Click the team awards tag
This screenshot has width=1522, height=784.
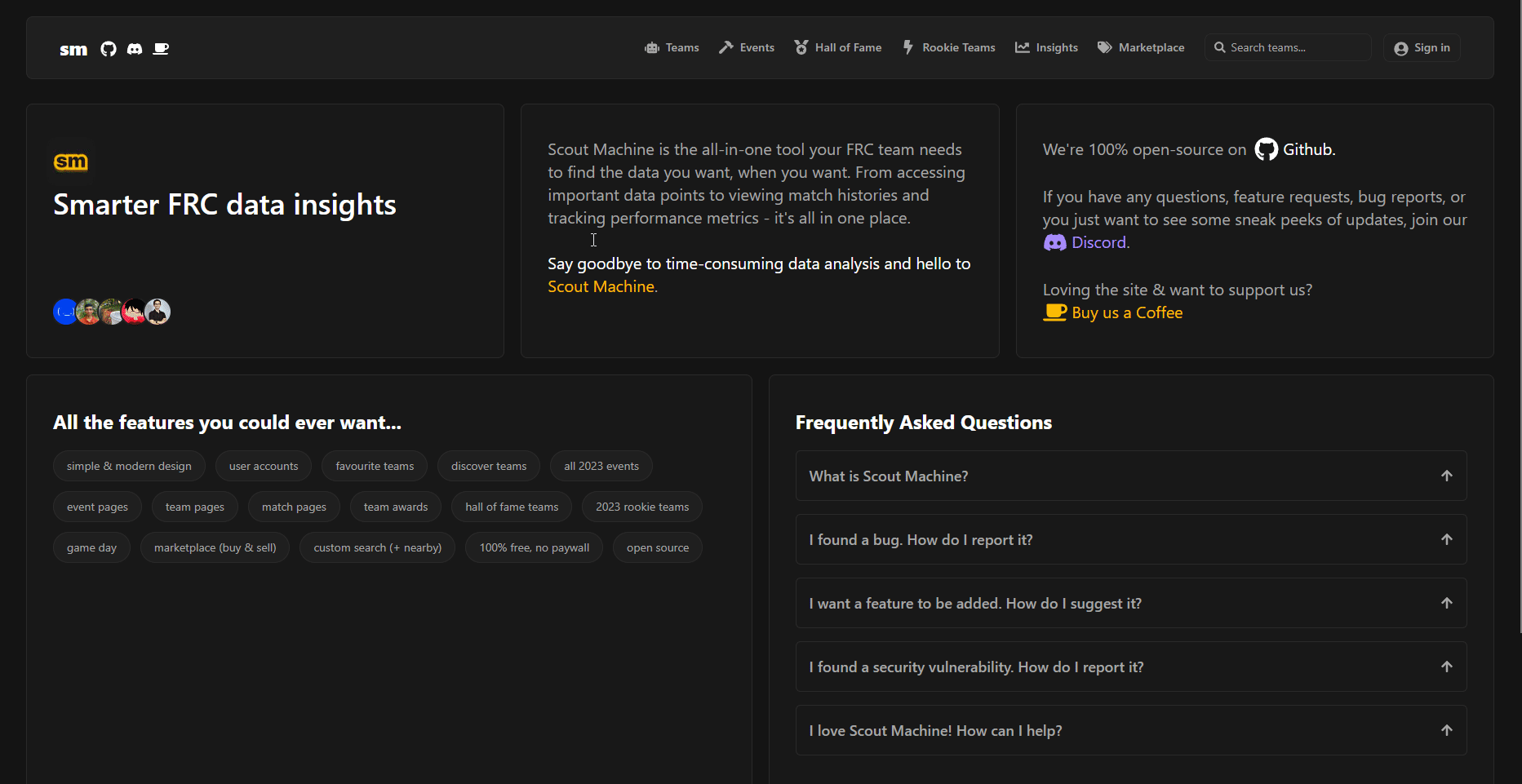(396, 507)
